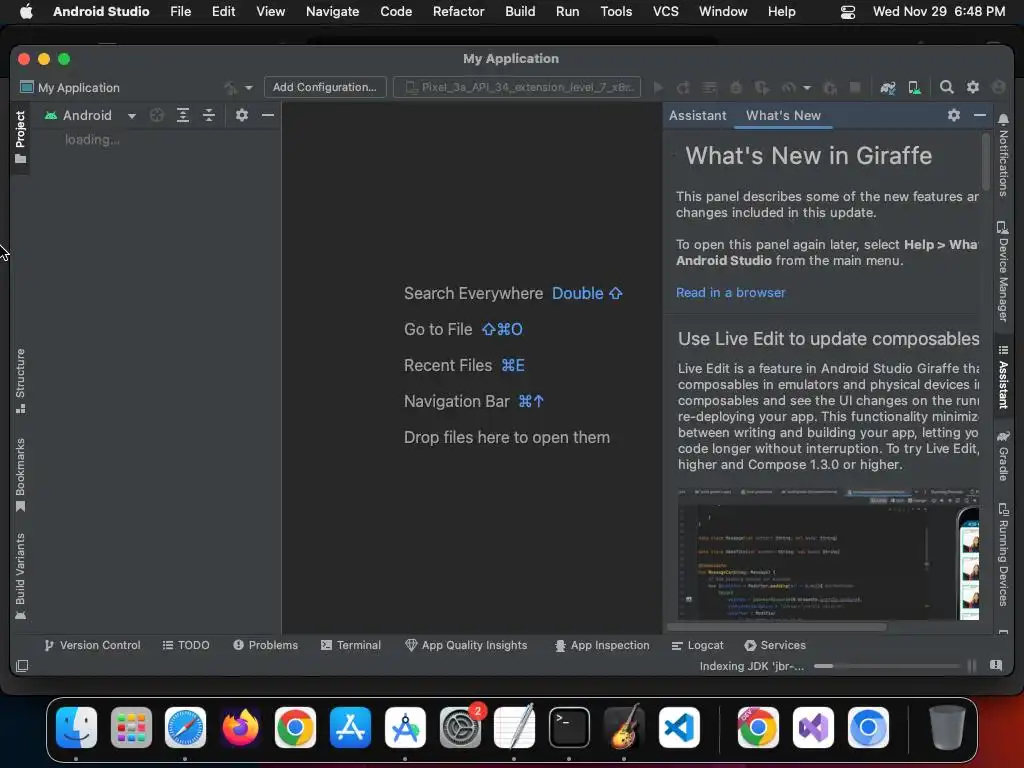
Task: Open the App Inspection tool window
Action: click(x=602, y=645)
